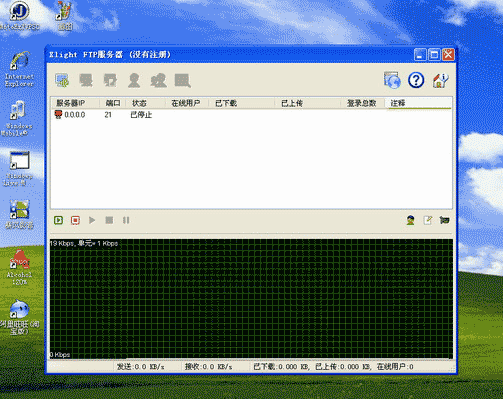
Task: Sort by the 服务器IP column header
Action: [x=75, y=103]
